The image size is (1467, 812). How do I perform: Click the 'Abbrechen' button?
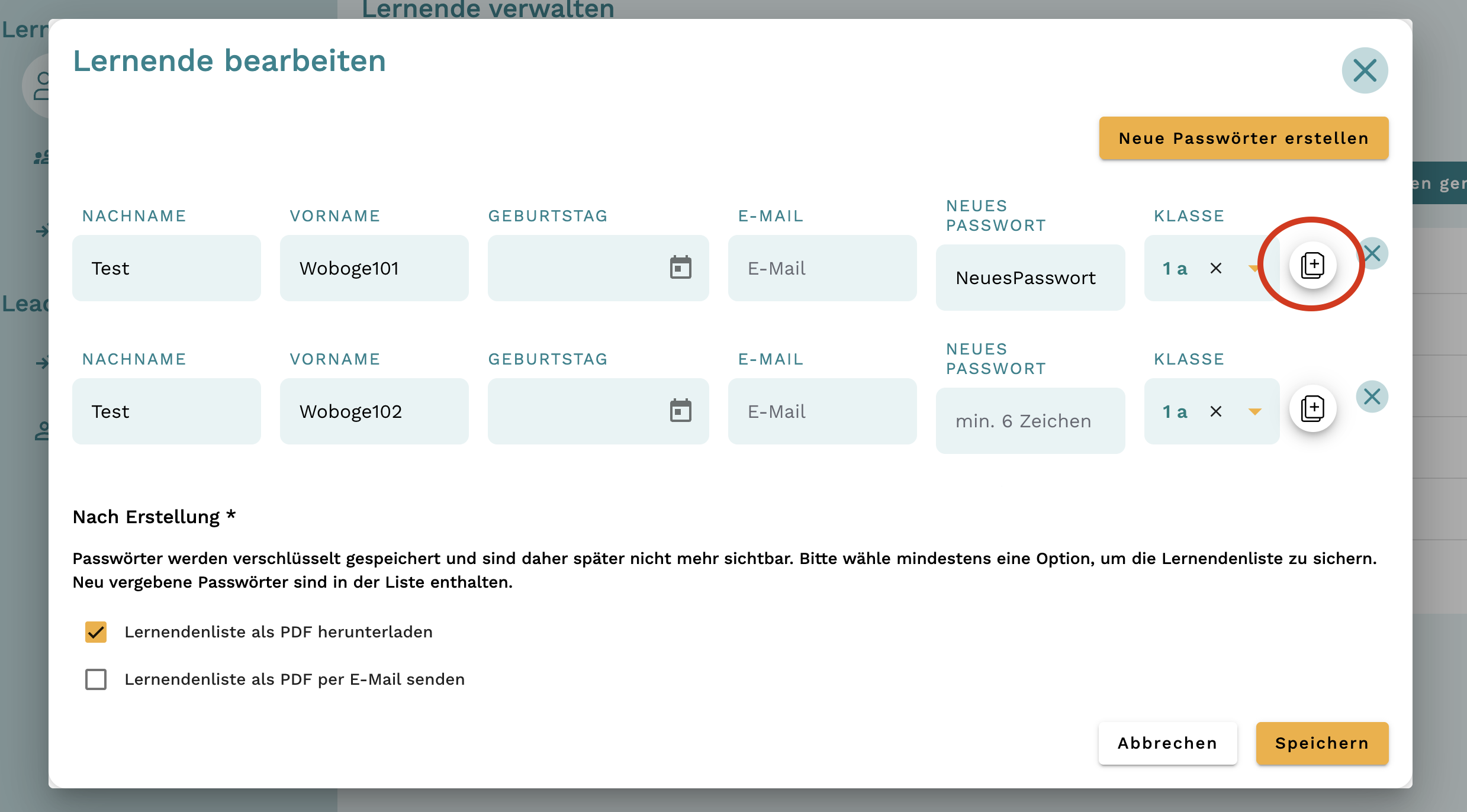(x=1167, y=743)
